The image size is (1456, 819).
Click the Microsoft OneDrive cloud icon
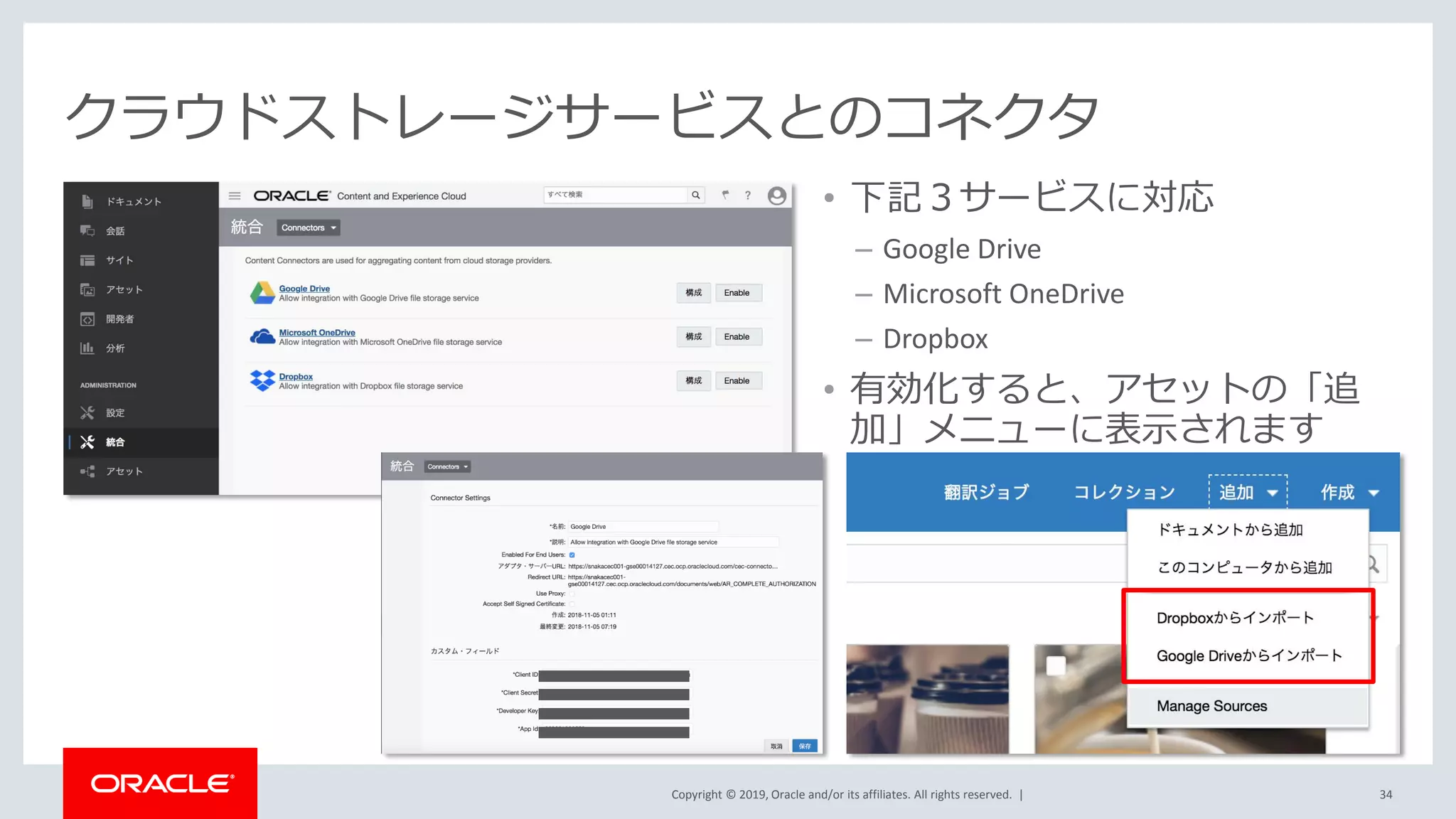262,336
